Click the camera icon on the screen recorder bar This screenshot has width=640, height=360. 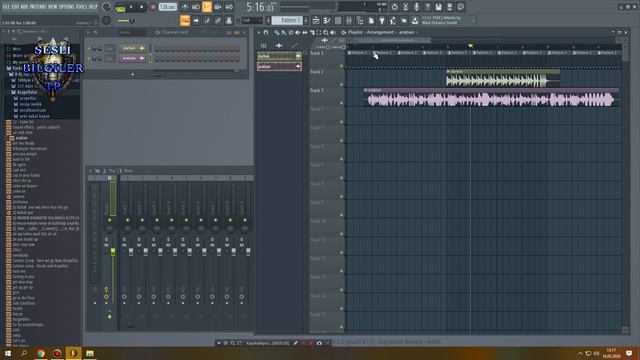tap(319, 343)
